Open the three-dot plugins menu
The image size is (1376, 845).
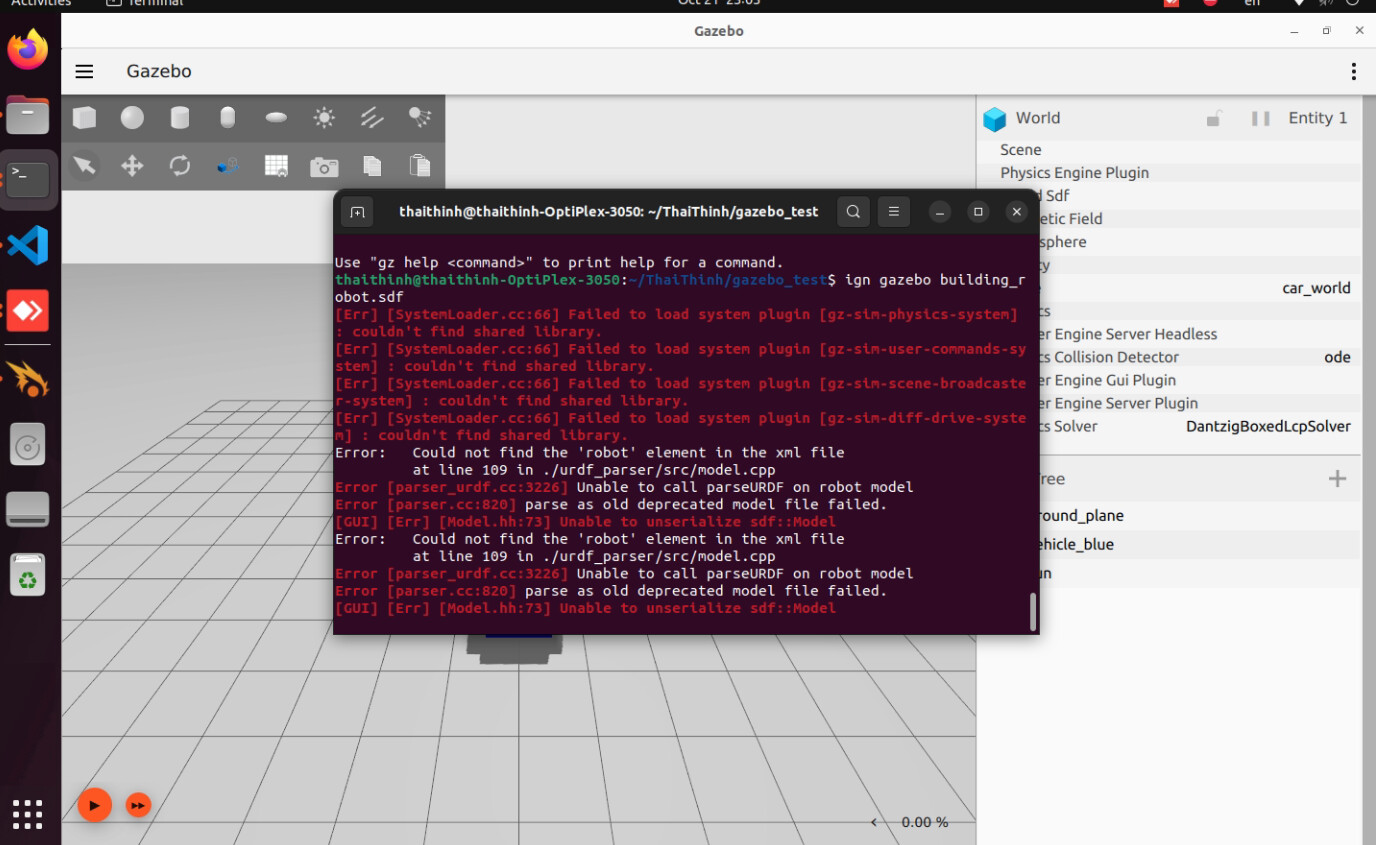point(1353,71)
